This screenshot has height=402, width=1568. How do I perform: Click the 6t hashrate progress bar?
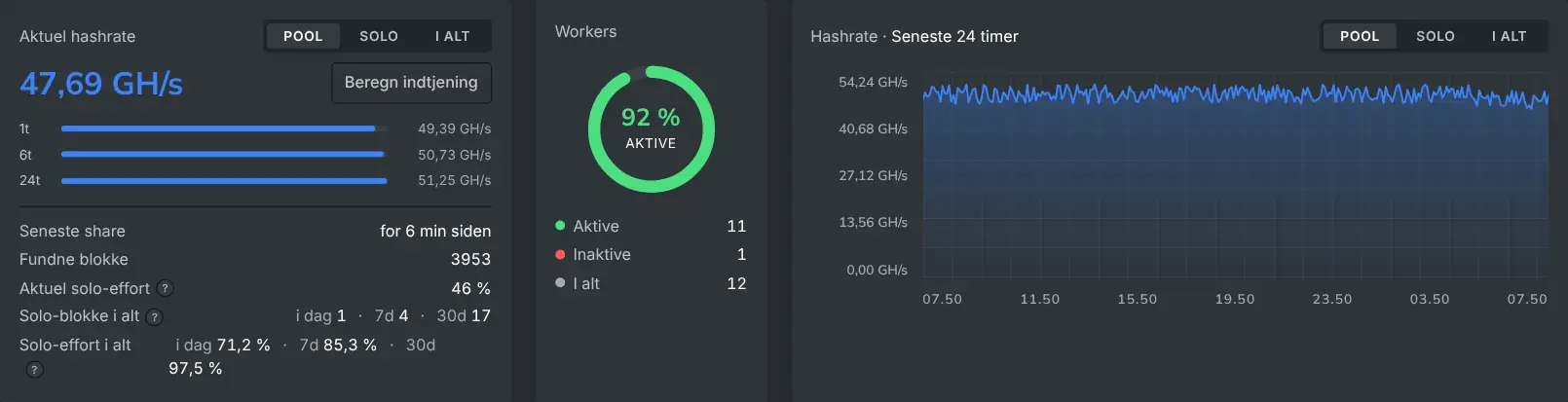pyautogui.click(x=224, y=154)
